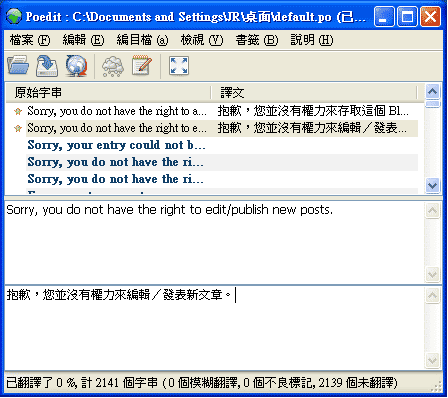Minimize the Poedit window

coord(384,16)
